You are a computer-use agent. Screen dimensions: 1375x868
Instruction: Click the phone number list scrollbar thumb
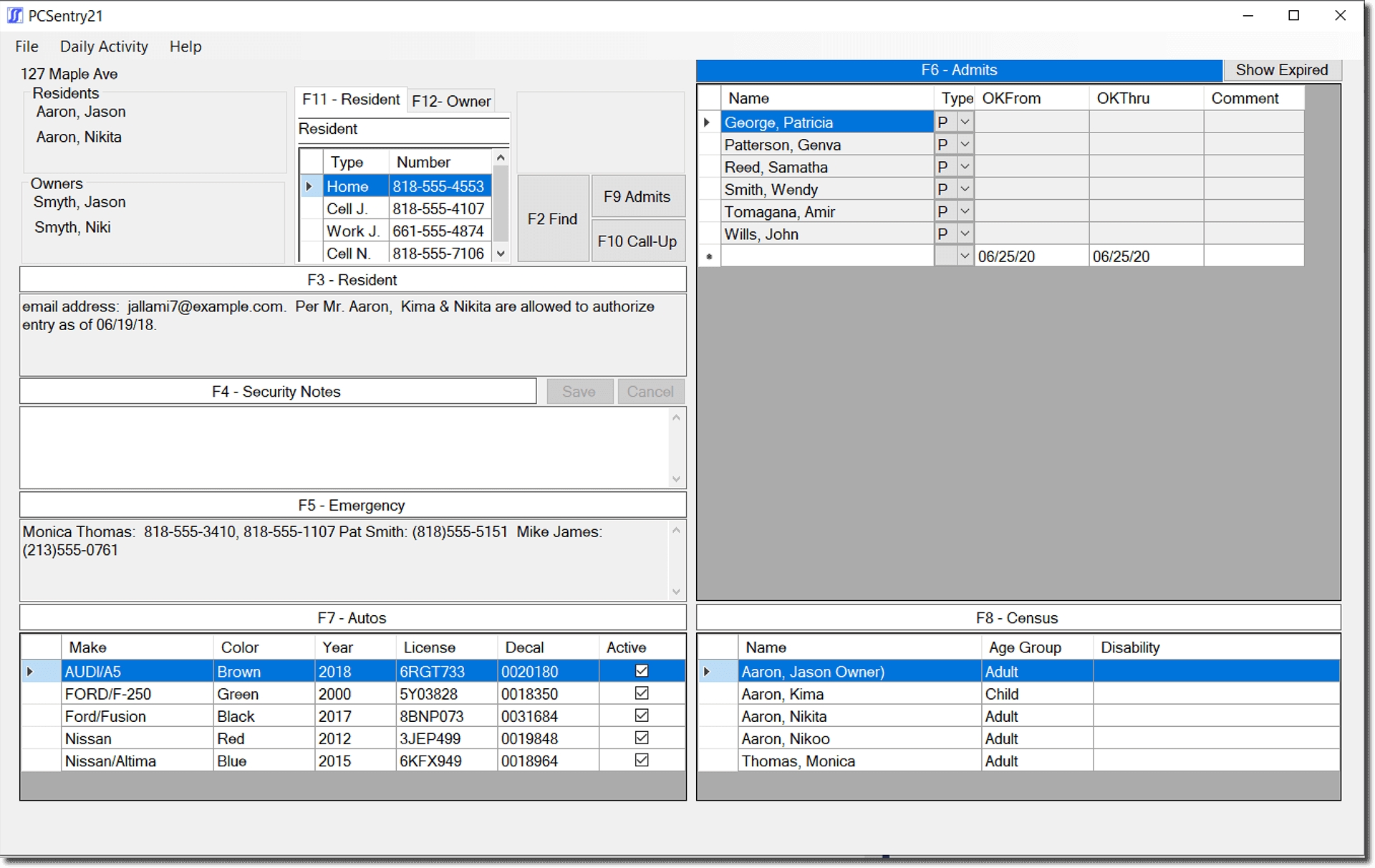click(x=501, y=204)
